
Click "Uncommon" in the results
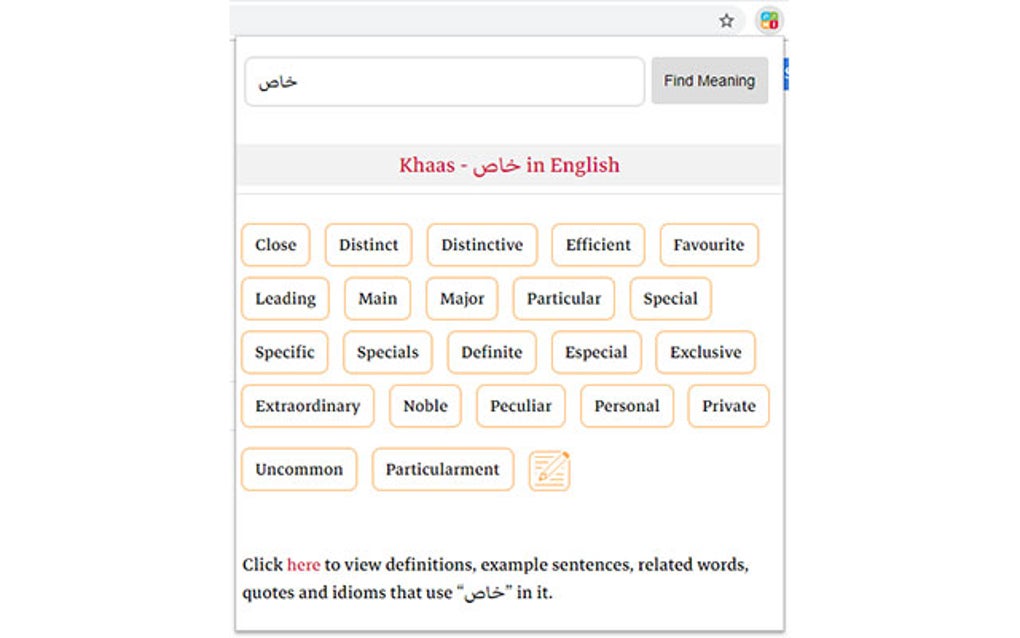tap(298, 469)
